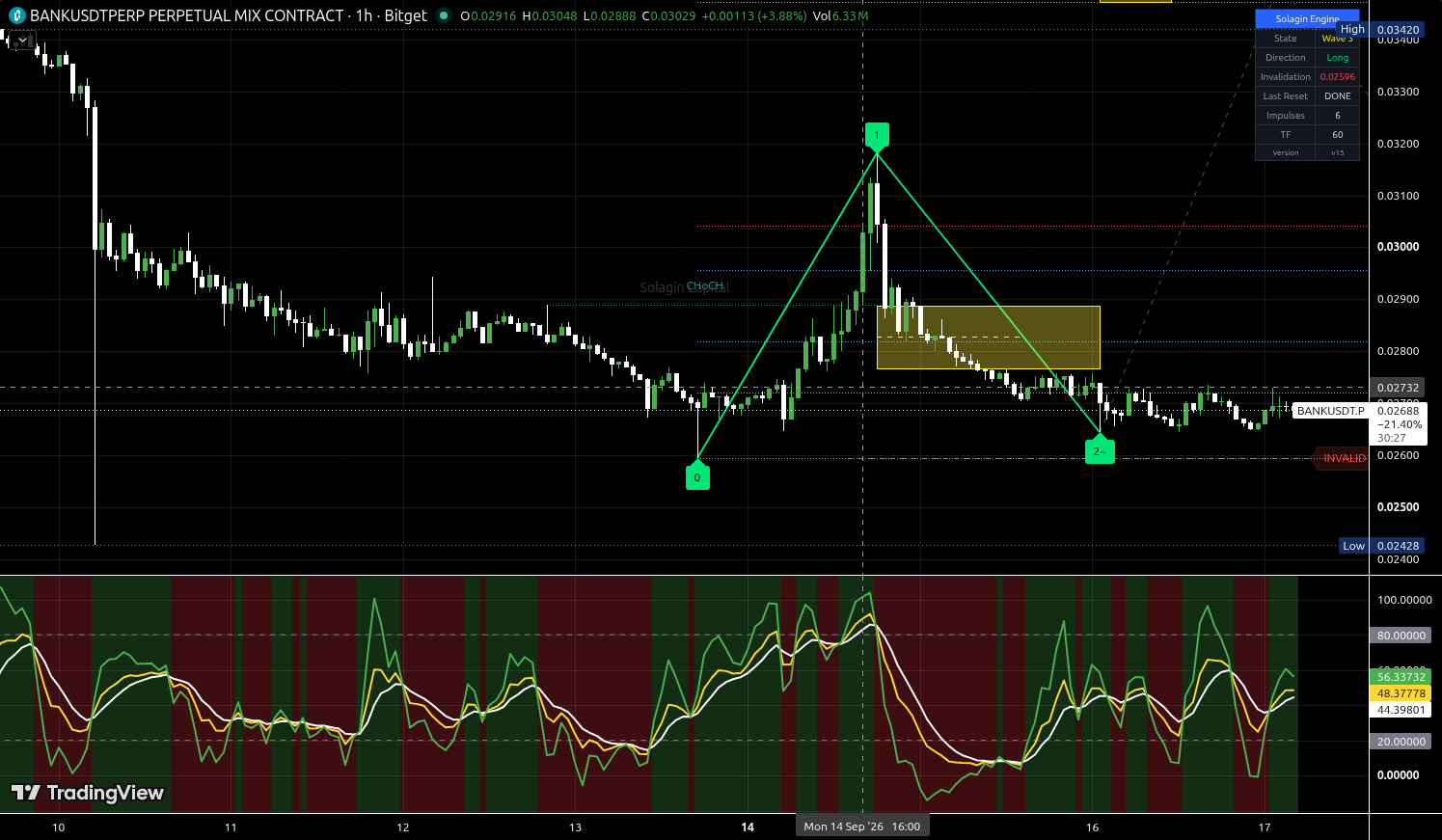Click the close value C0.03029
Image resolution: width=1442 pixels, height=840 pixels.
(x=668, y=15)
